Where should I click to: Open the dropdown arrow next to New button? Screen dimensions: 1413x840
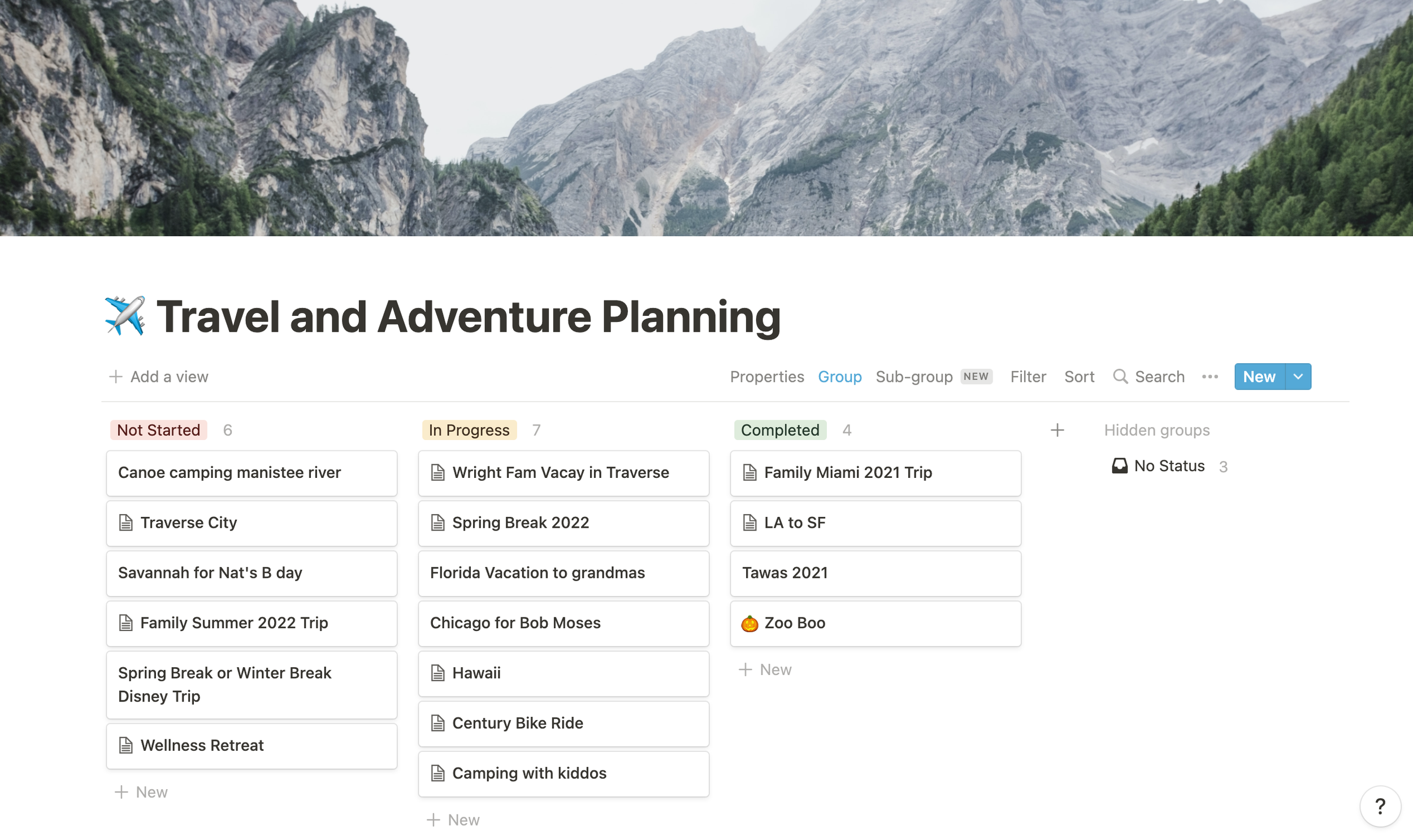(1298, 376)
